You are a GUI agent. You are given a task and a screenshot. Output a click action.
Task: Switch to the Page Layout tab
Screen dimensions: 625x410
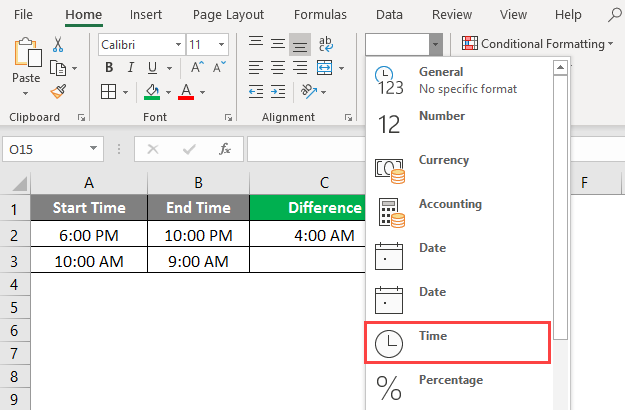230,15
